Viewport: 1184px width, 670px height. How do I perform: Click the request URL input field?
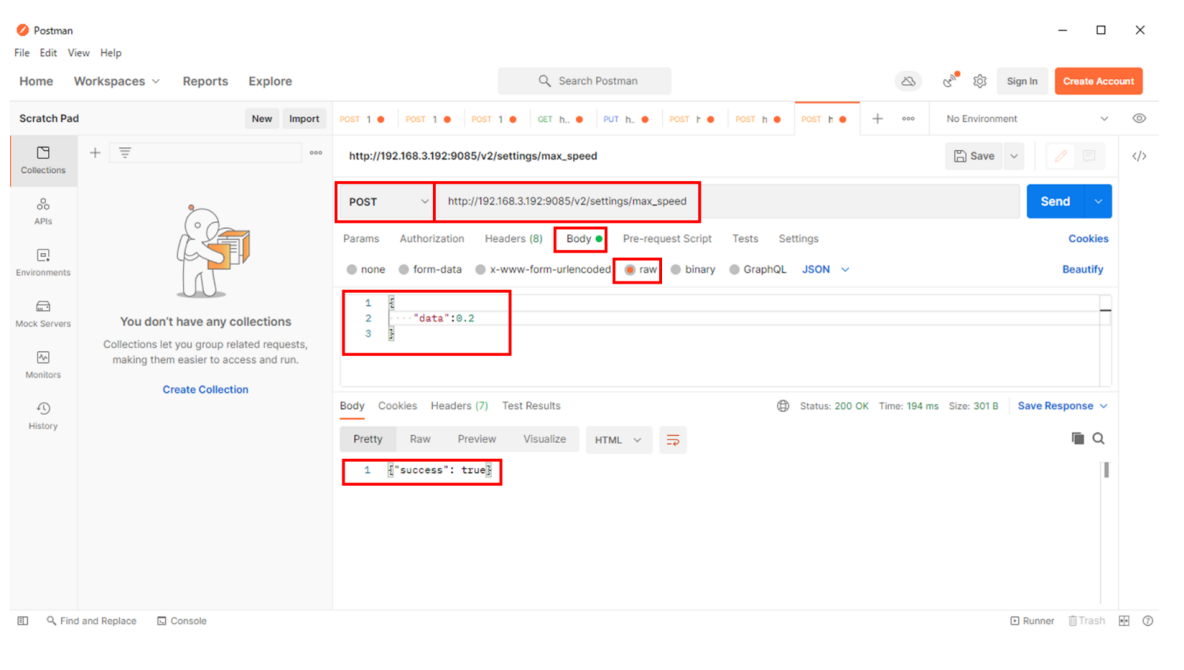coord(730,202)
